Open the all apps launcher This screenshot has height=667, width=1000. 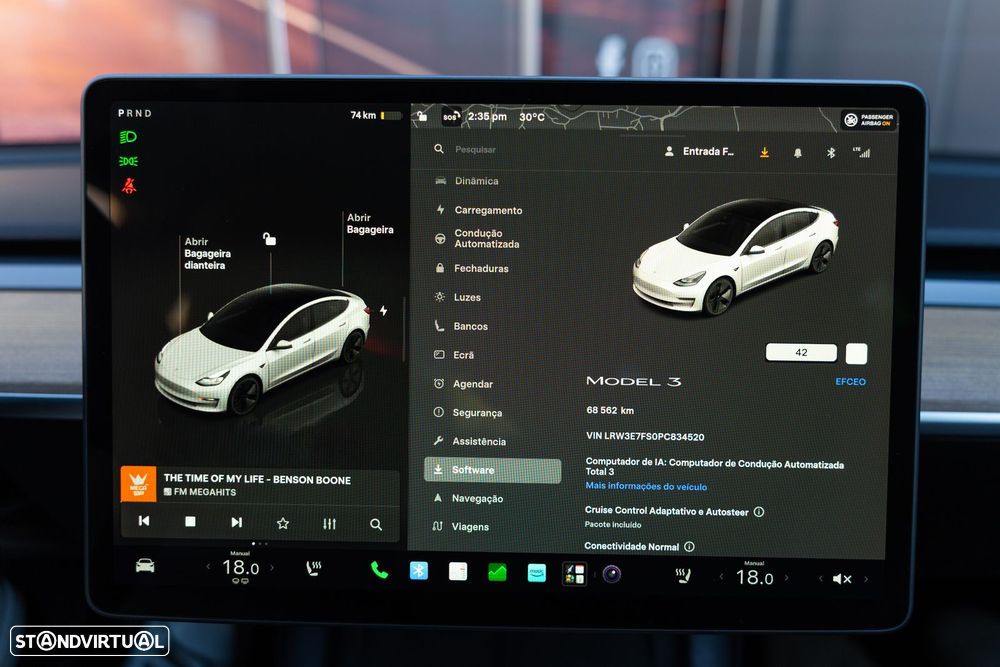575,574
